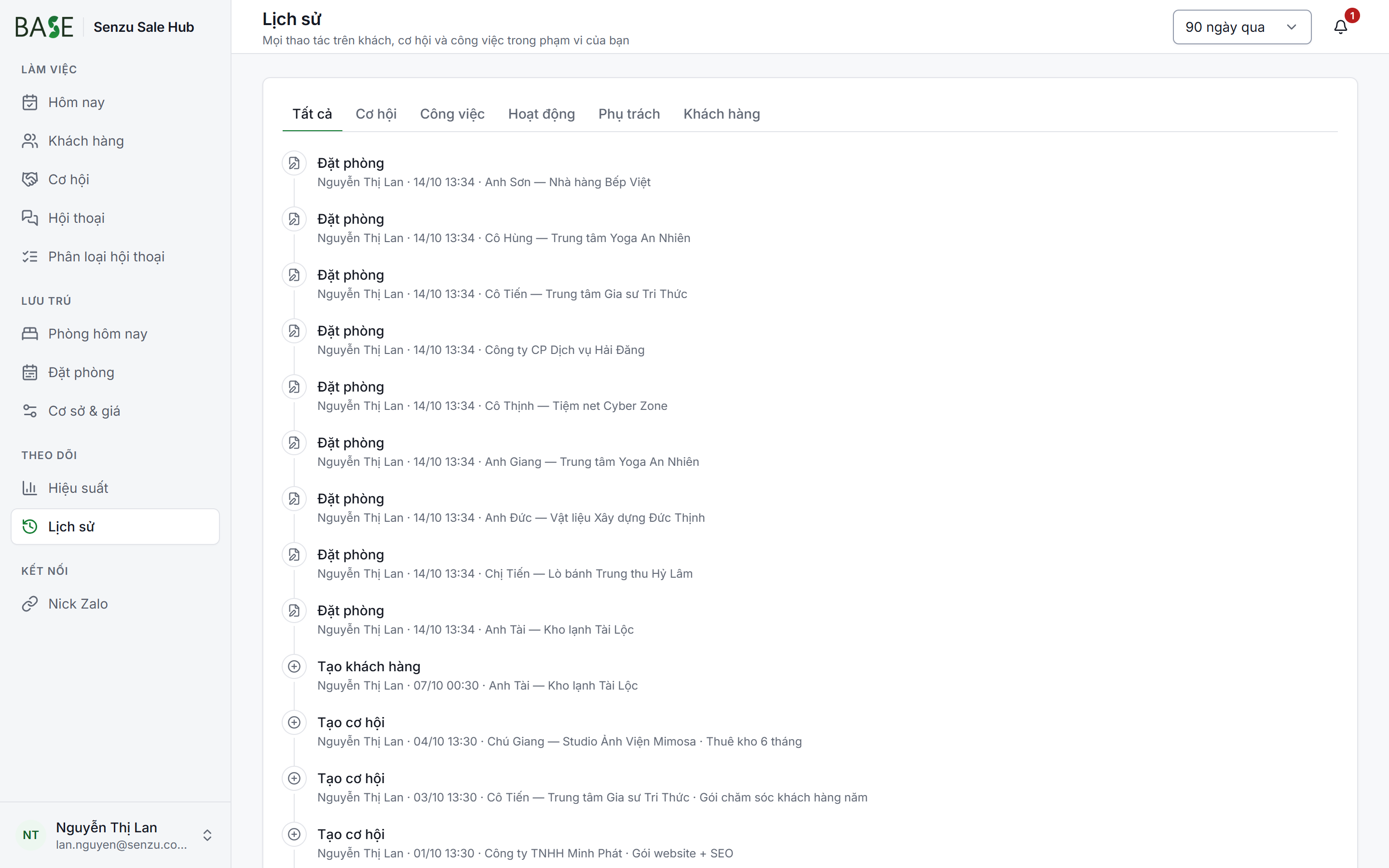Click the Hôm nay calendar icon

(30, 102)
